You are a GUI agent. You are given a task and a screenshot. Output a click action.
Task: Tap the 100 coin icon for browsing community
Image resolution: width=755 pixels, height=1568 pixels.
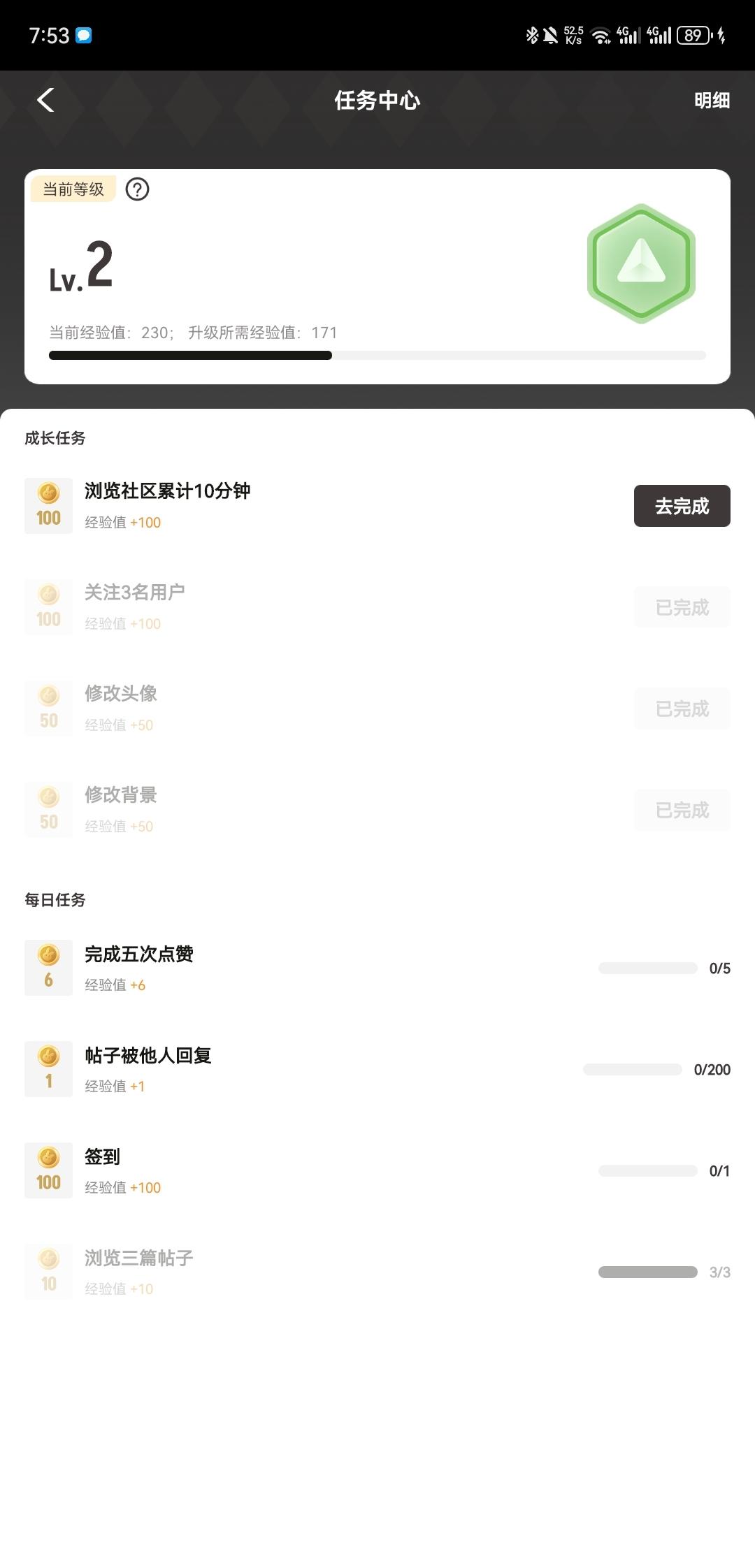tap(48, 506)
